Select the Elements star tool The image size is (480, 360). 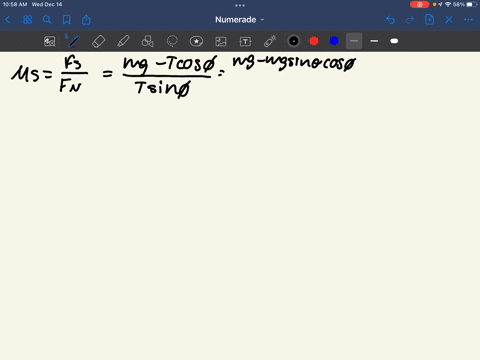tap(196, 41)
